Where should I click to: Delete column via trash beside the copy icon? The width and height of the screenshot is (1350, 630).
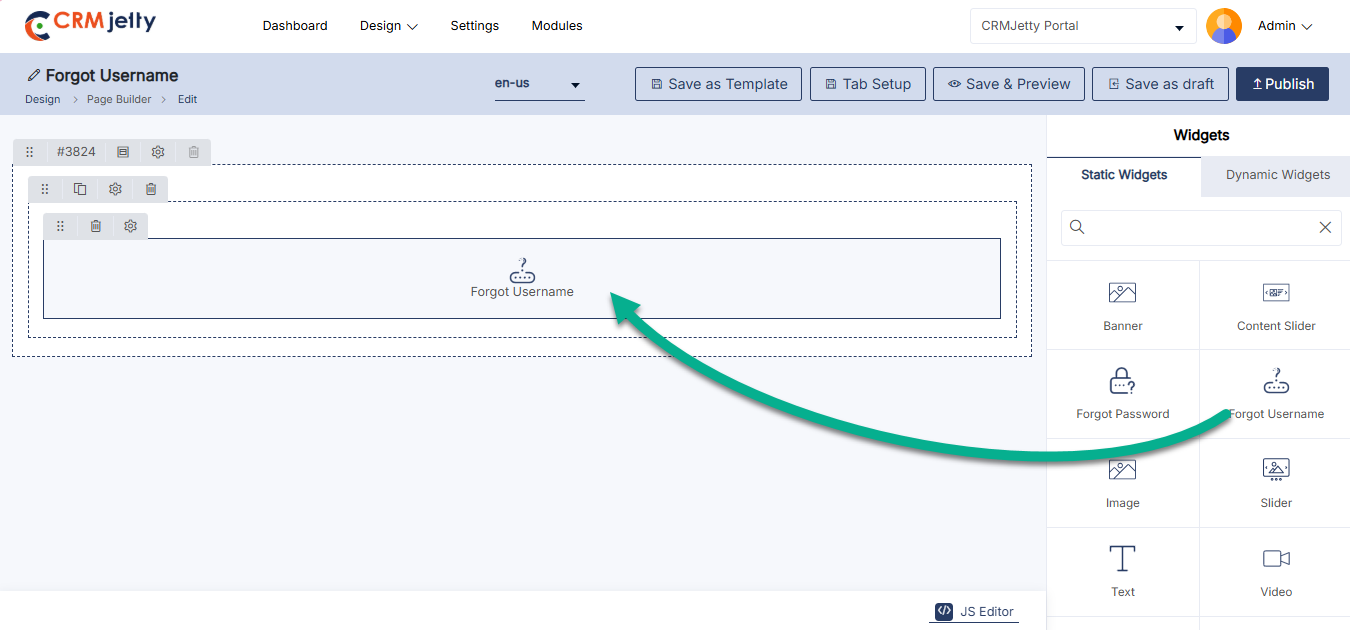pyautogui.click(x=151, y=189)
